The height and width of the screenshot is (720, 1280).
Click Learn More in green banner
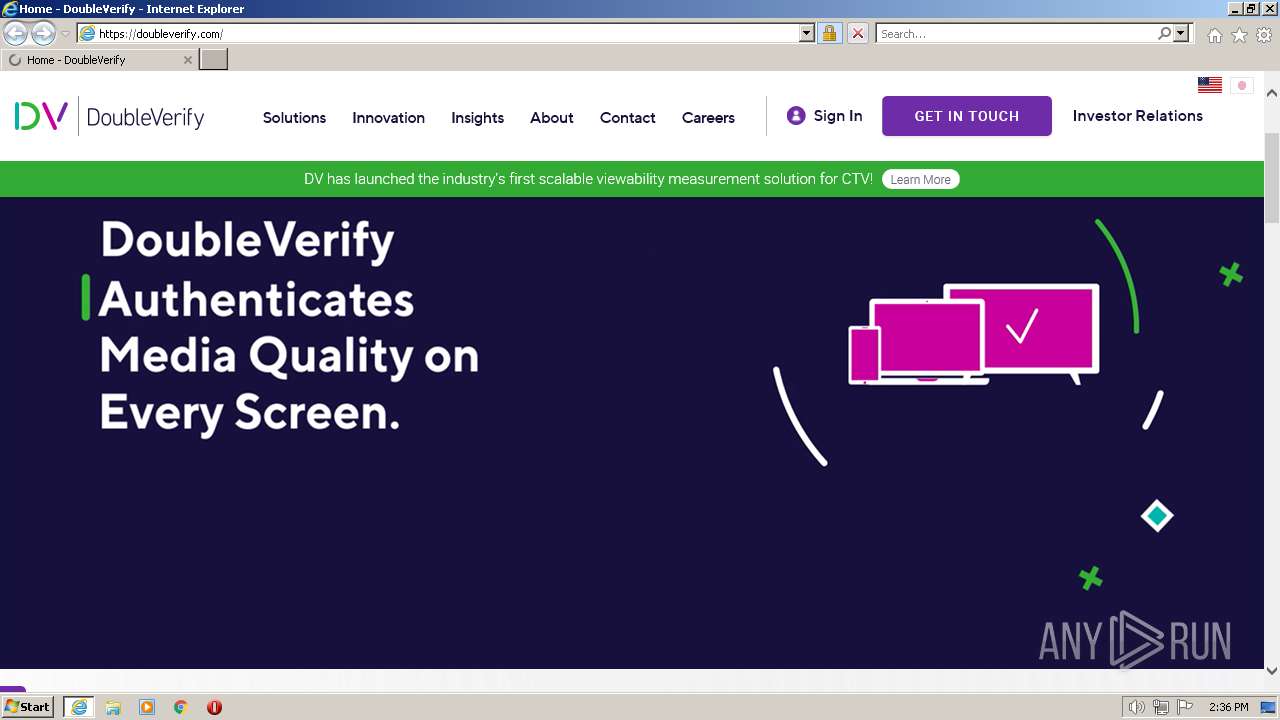pyautogui.click(x=920, y=179)
